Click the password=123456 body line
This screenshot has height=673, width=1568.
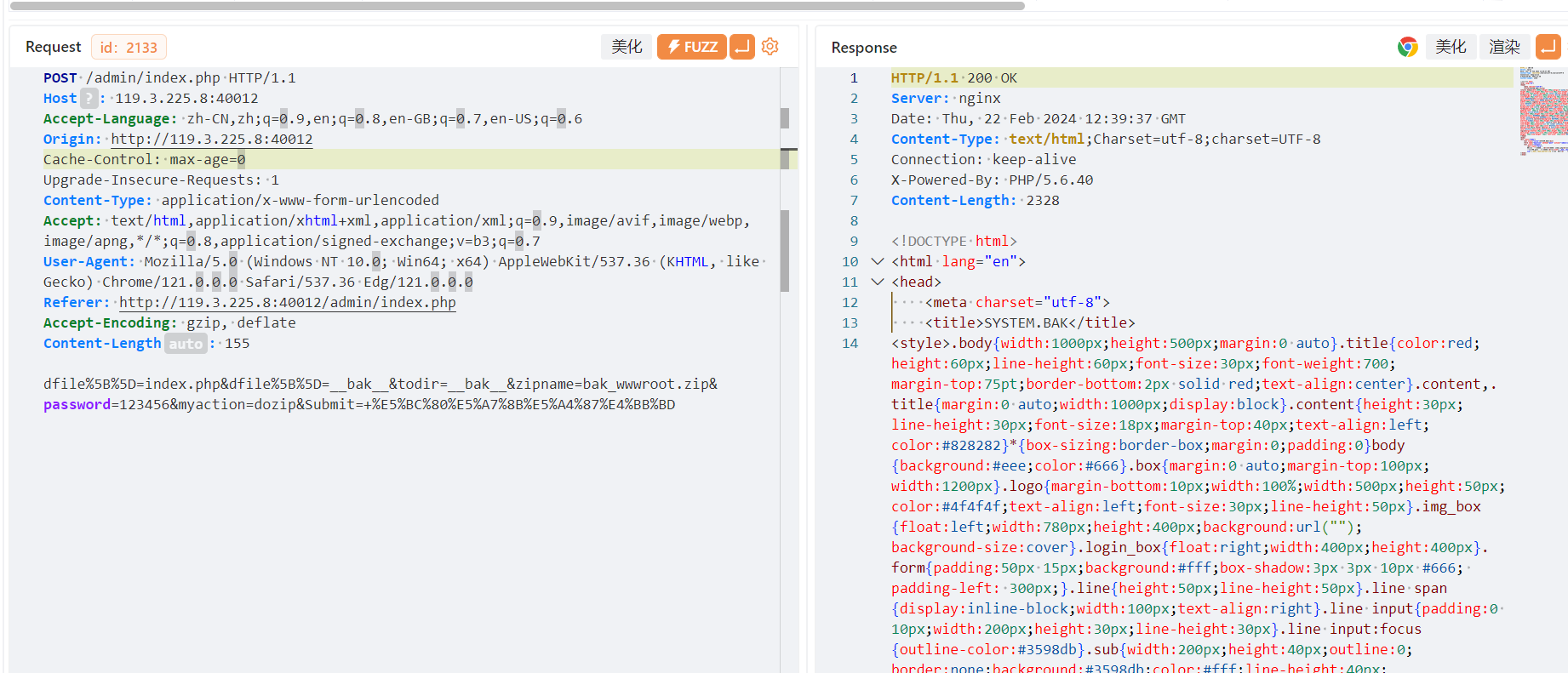coord(359,404)
